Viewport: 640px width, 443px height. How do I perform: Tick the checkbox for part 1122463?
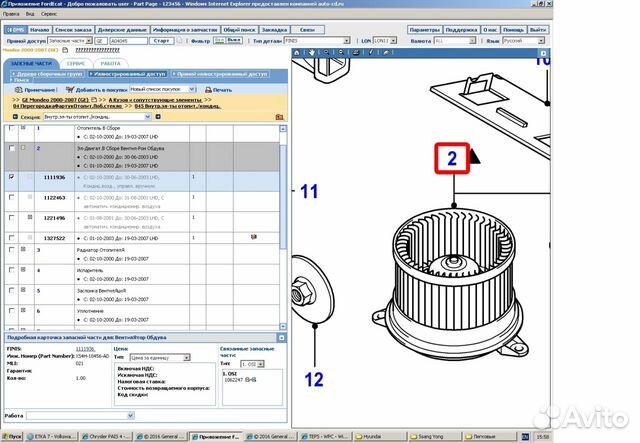click(11, 197)
